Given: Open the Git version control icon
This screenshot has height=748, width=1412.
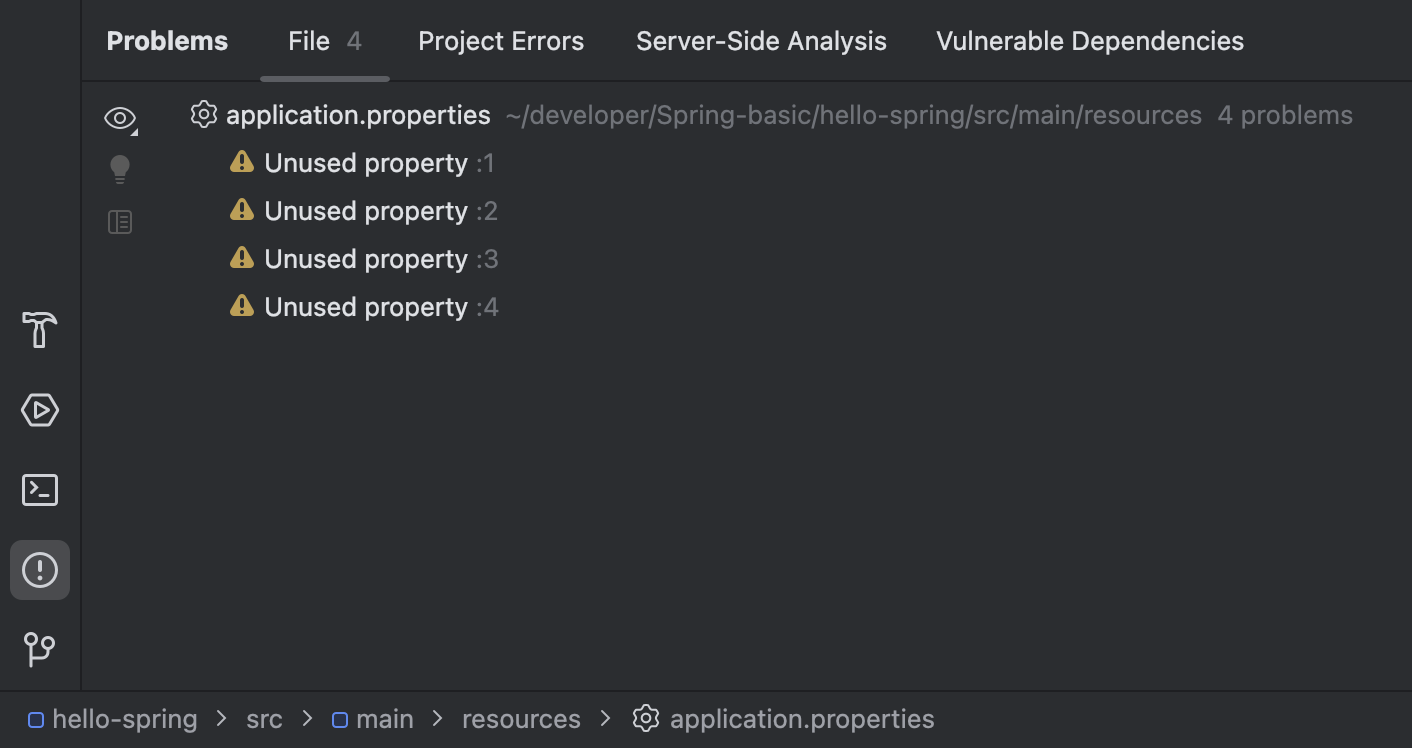Looking at the screenshot, I should pyautogui.click(x=40, y=650).
